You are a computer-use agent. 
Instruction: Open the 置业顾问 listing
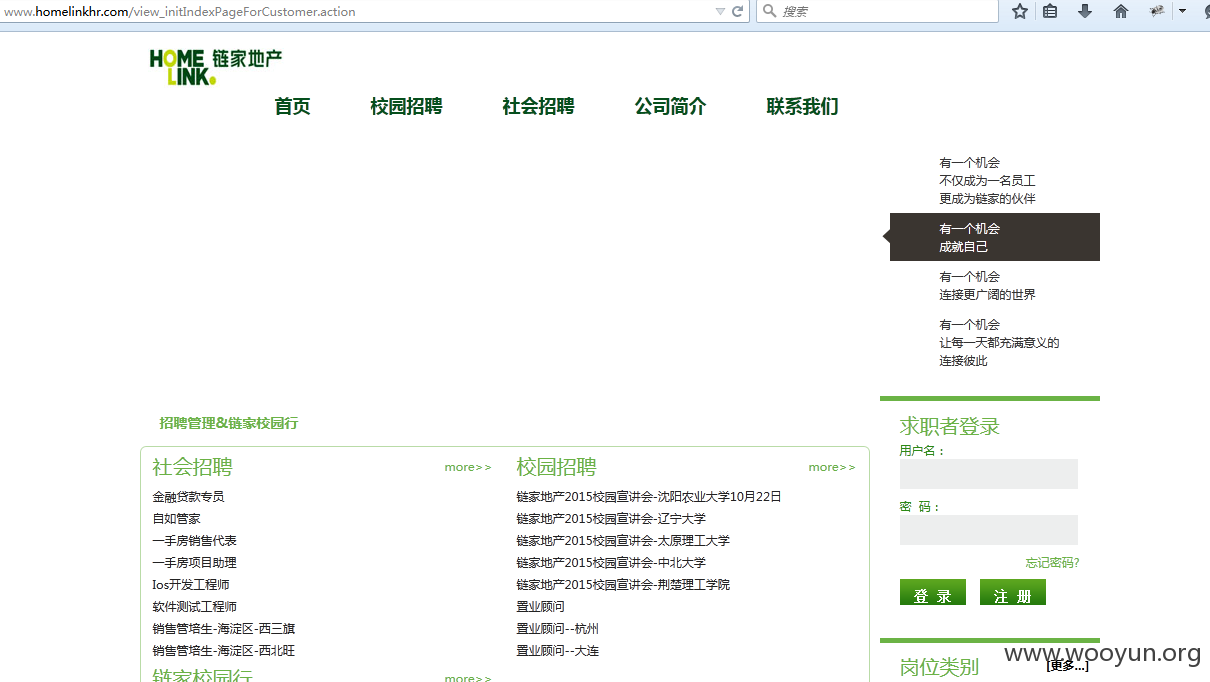(540, 607)
